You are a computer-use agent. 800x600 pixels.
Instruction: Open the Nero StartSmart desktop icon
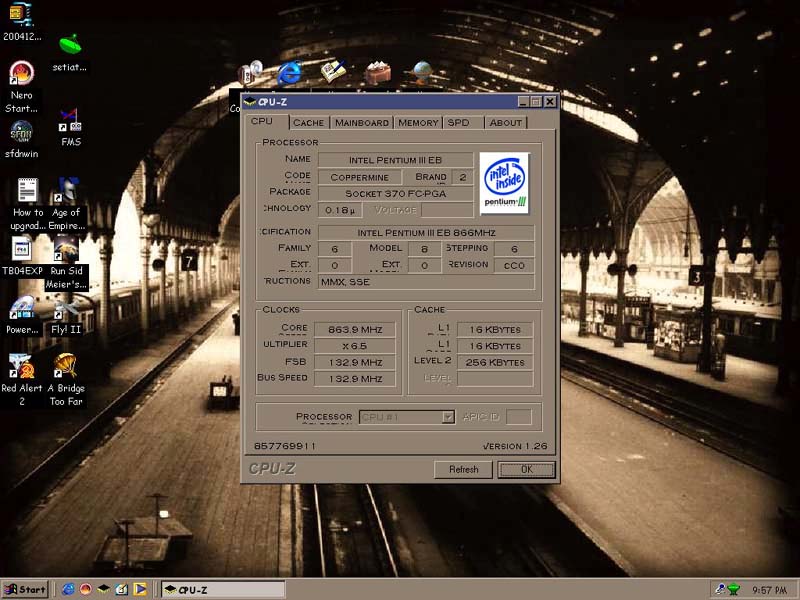21,74
